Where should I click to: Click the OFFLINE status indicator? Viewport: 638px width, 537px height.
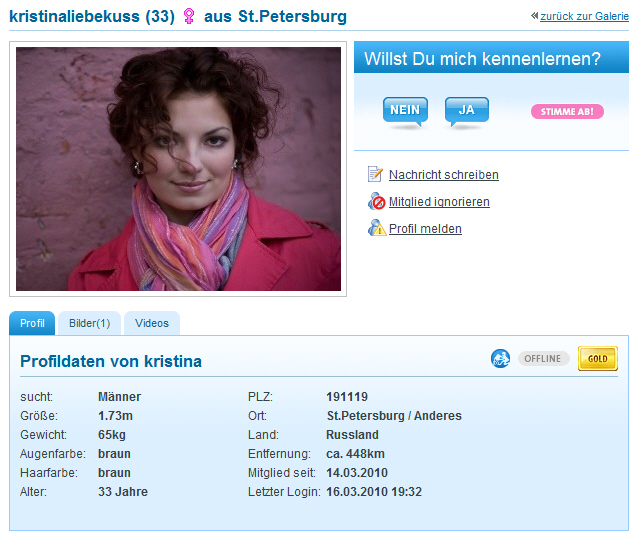click(x=543, y=358)
